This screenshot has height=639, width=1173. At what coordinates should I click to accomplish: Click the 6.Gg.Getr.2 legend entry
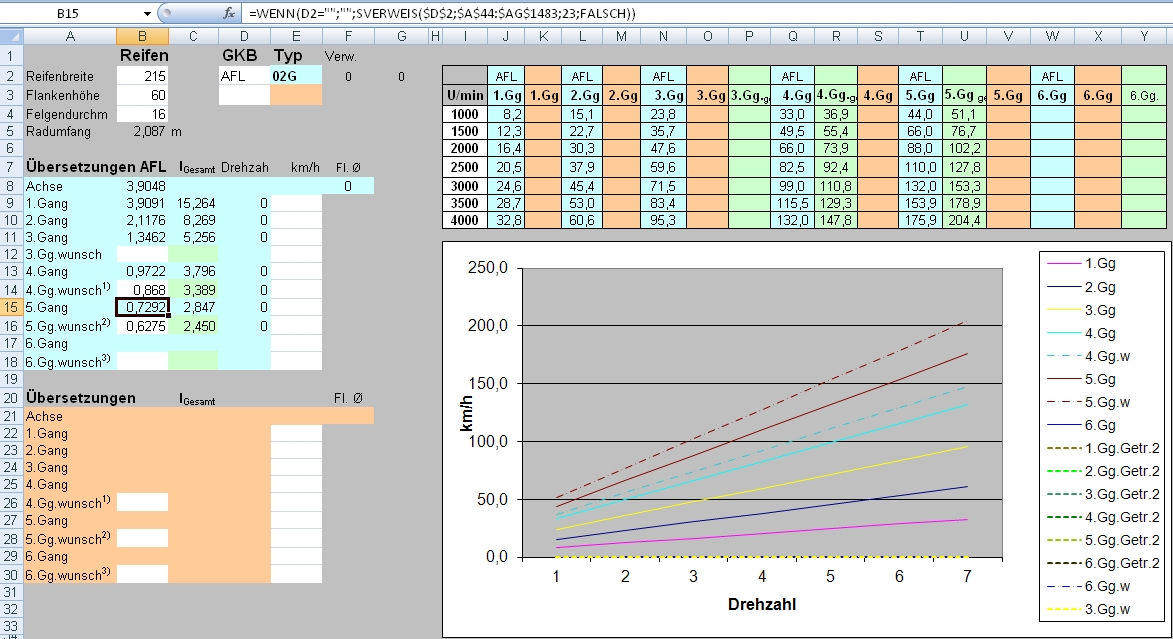pyautogui.click(x=1121, y=563)
